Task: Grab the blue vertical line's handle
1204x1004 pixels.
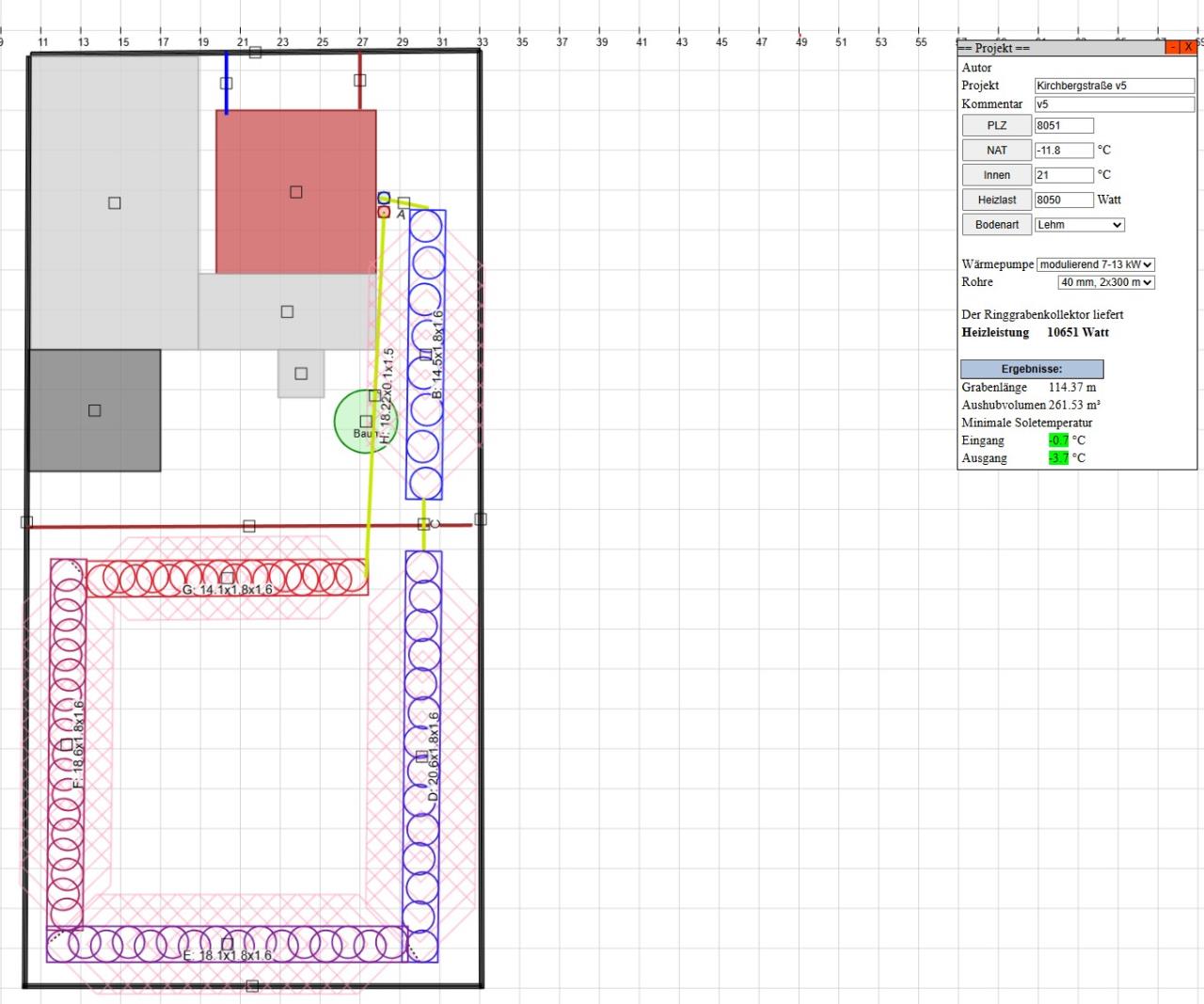Action: 227,83
